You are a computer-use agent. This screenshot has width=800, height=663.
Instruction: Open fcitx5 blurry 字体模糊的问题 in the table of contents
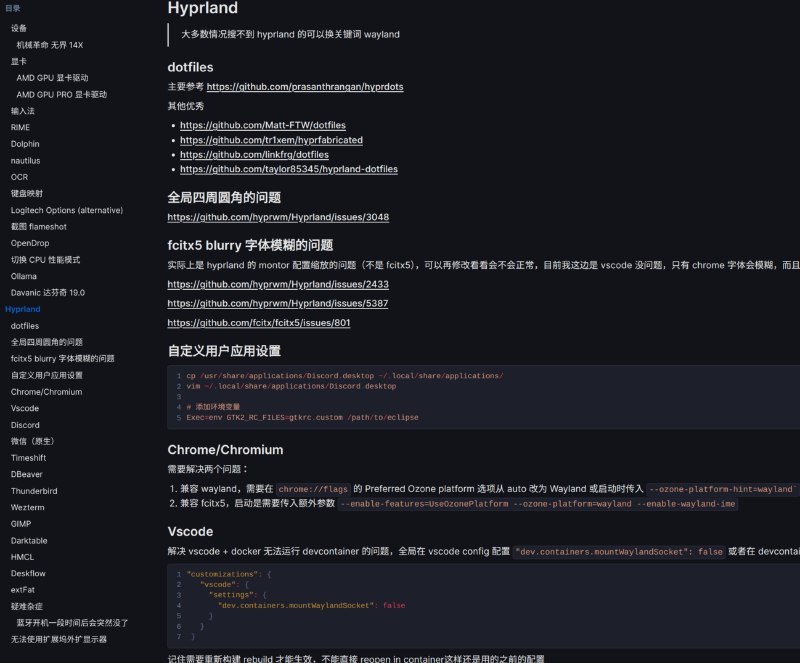click(63, 359)
